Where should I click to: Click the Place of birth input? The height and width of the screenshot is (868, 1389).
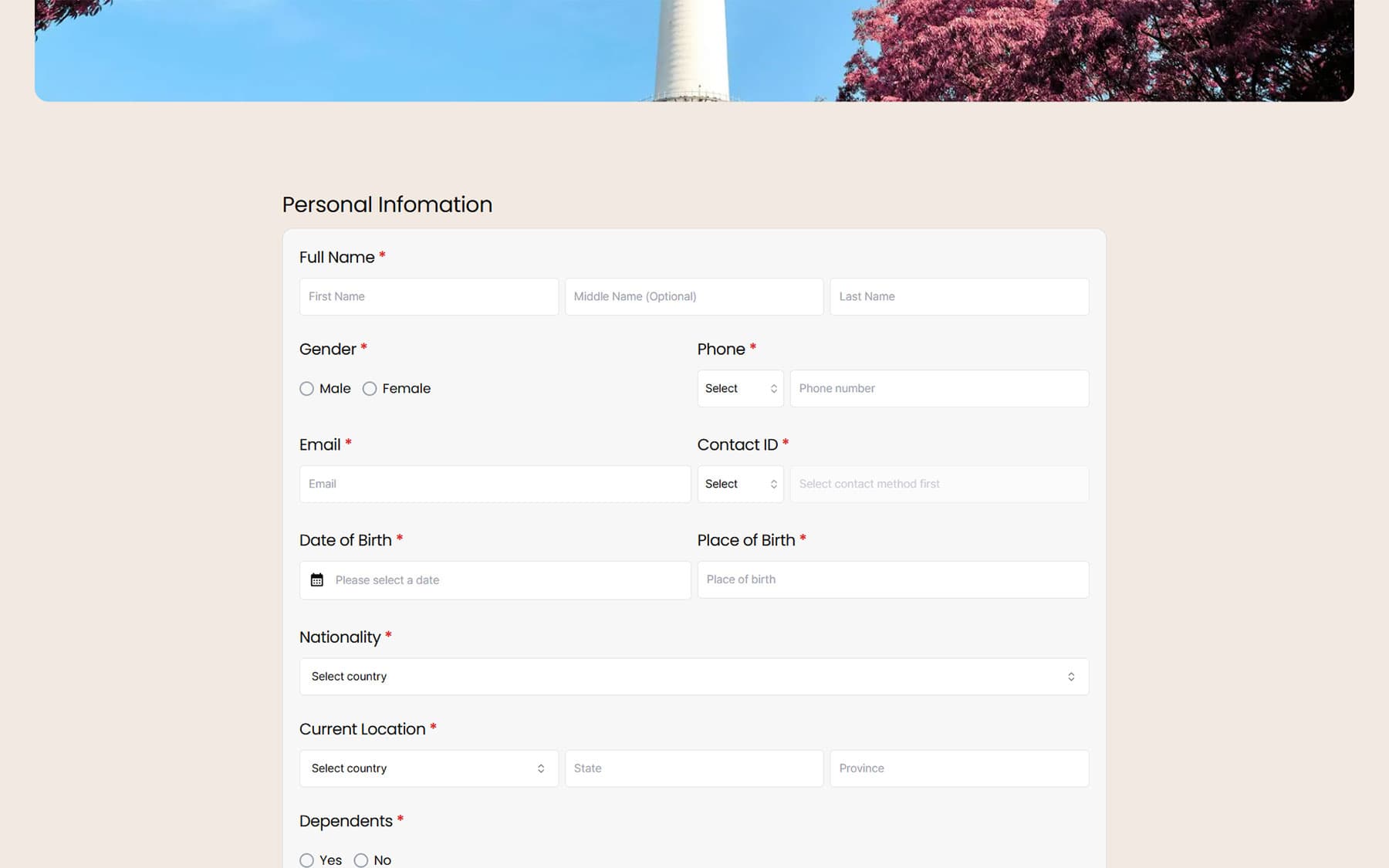click(x=893, y=579)
